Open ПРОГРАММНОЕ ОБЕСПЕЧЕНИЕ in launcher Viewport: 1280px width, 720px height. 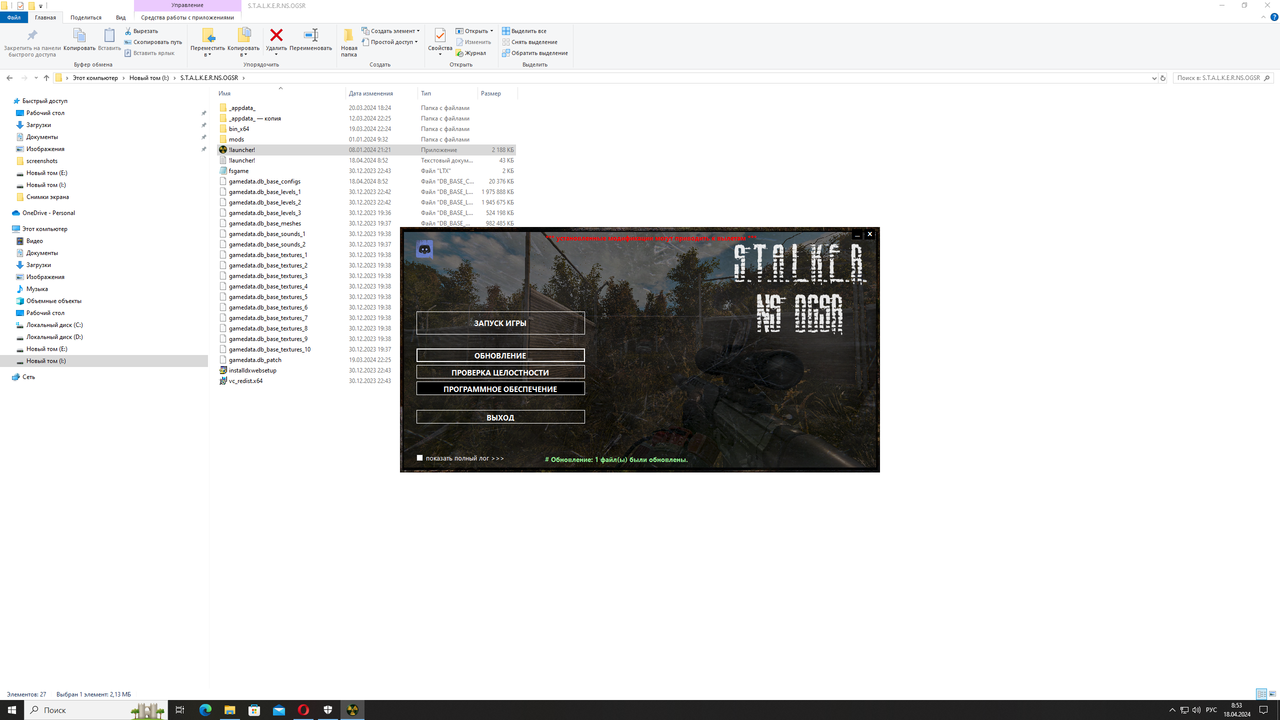click(500, 389)
